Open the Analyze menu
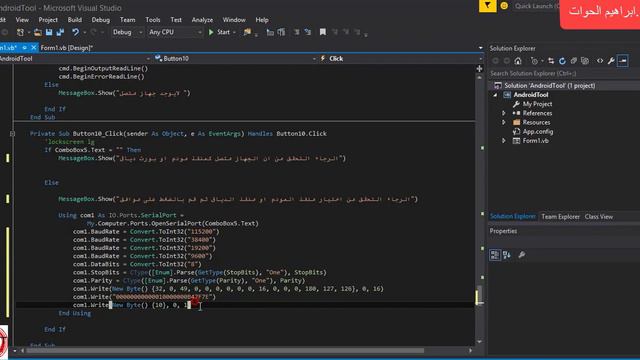640x360 pixels. [202, 20]
